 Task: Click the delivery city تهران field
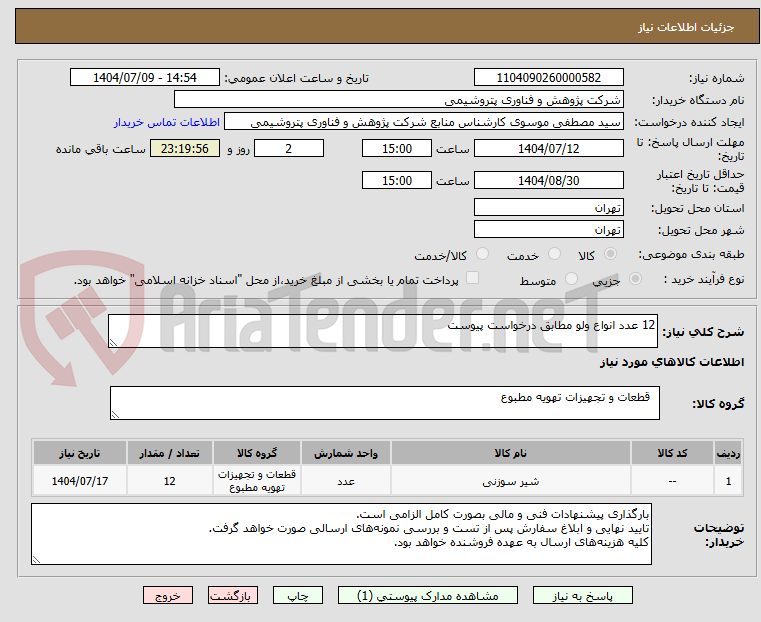click(x=548, y=229)
